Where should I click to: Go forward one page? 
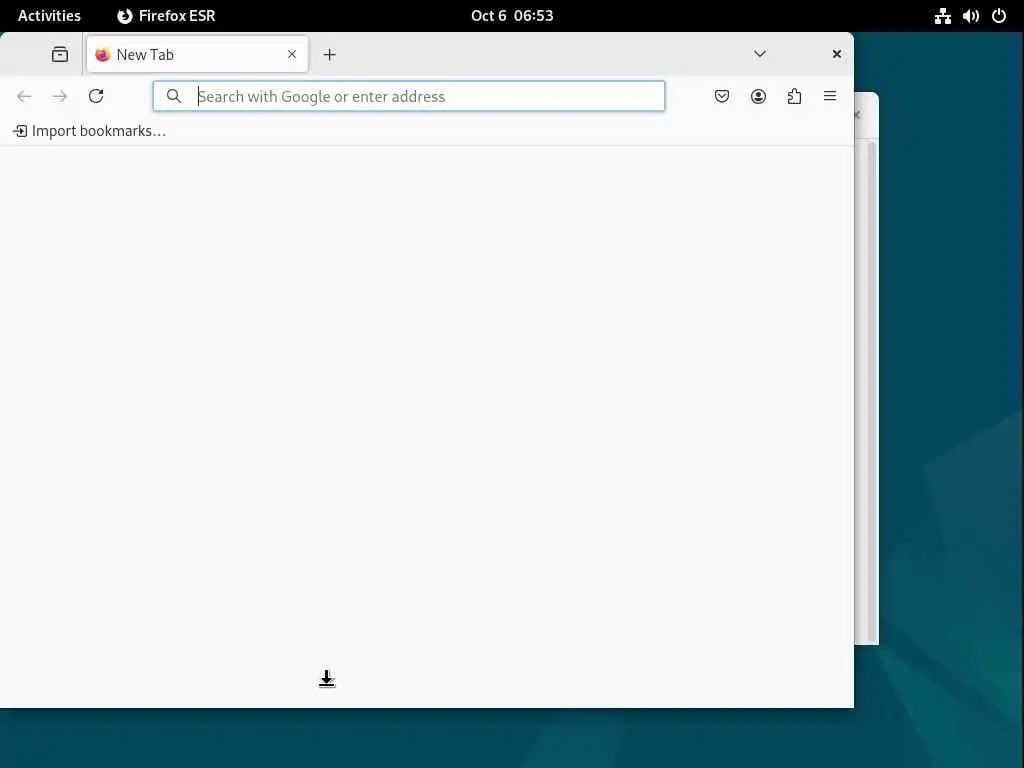click(59, 97)
